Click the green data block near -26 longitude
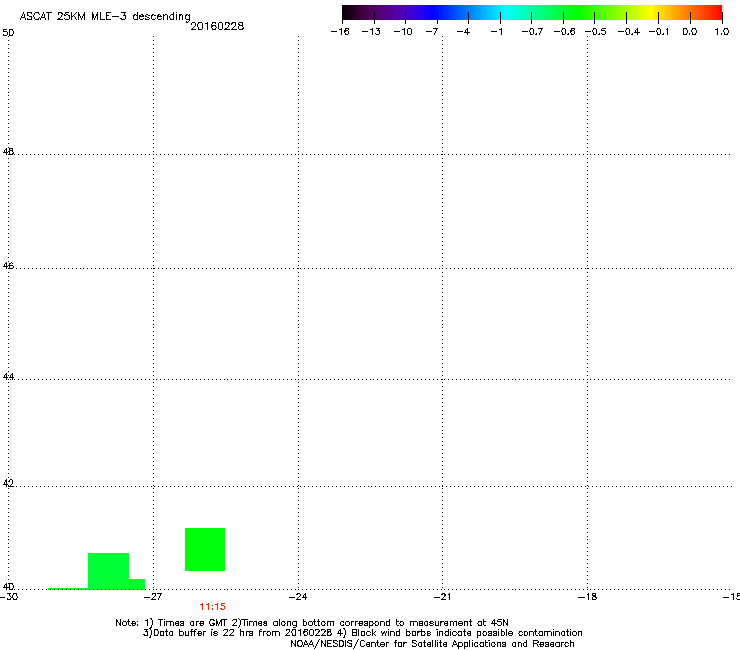The width and height of the screenshot is (740, 650). (205, 549)
